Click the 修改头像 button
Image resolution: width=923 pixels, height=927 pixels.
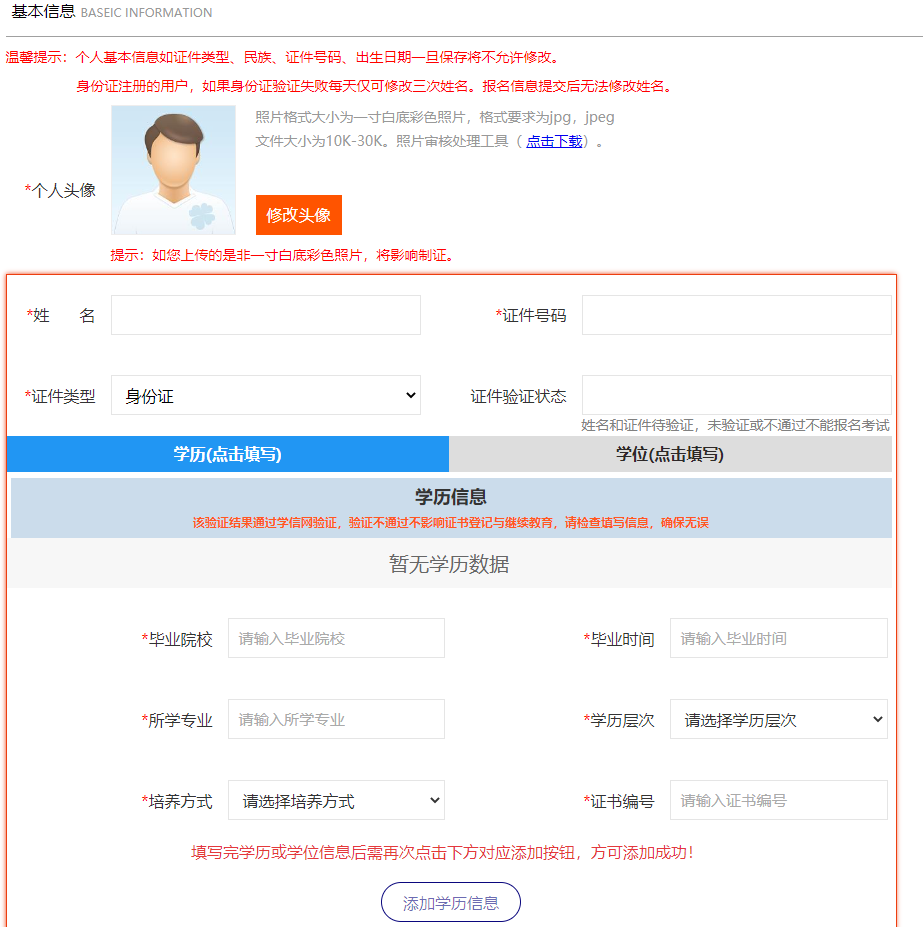(298, 215)
